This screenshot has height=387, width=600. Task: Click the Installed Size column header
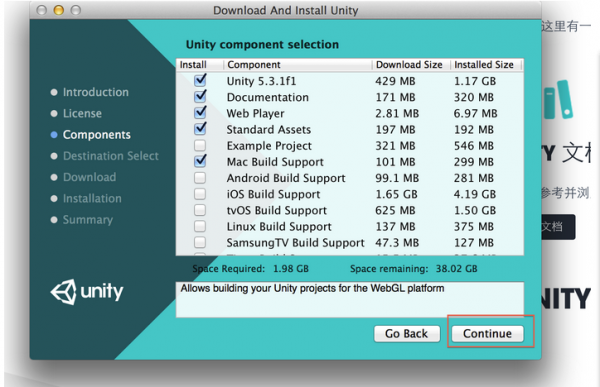click(x=486, y=65)
